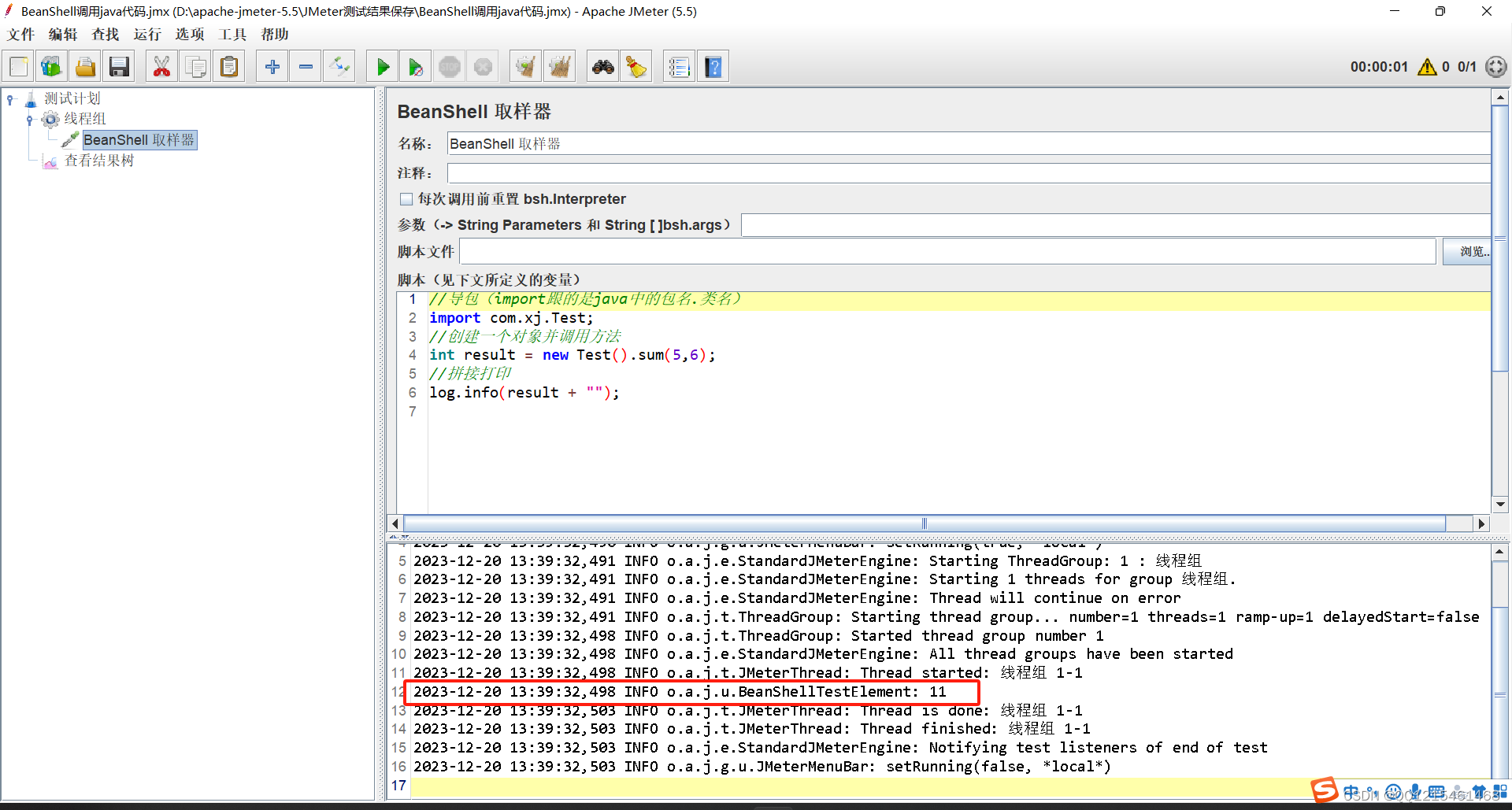
Task: Click the 注释 comment input field
Action: [968, 173]
